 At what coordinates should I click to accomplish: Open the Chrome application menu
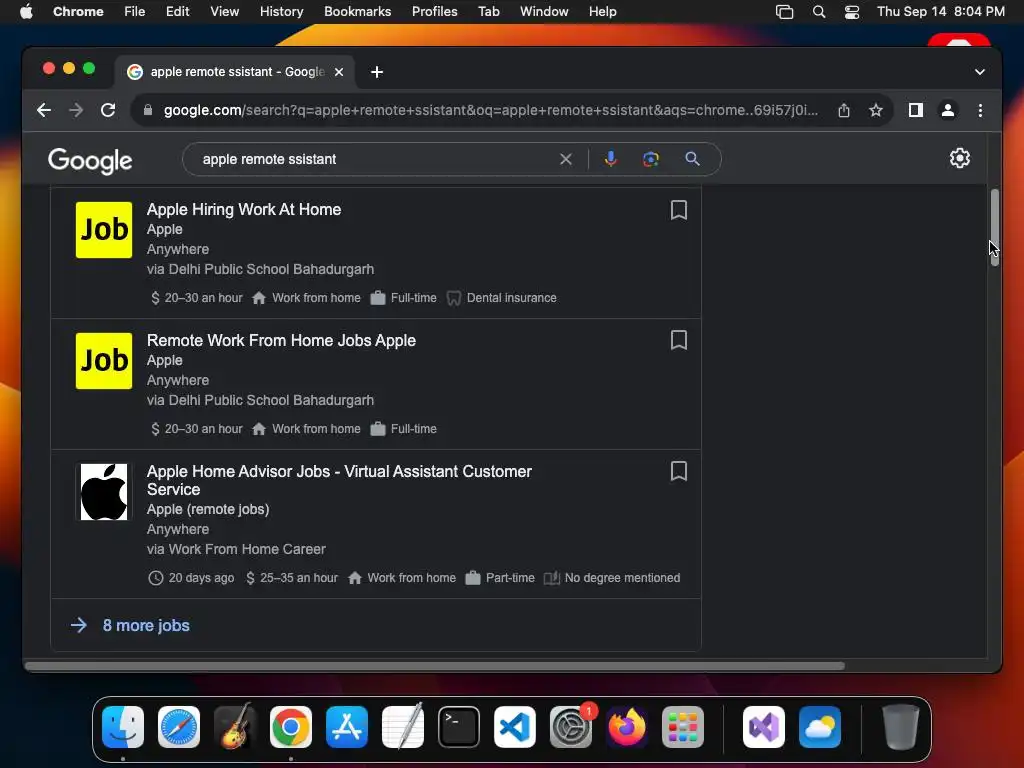78,11
